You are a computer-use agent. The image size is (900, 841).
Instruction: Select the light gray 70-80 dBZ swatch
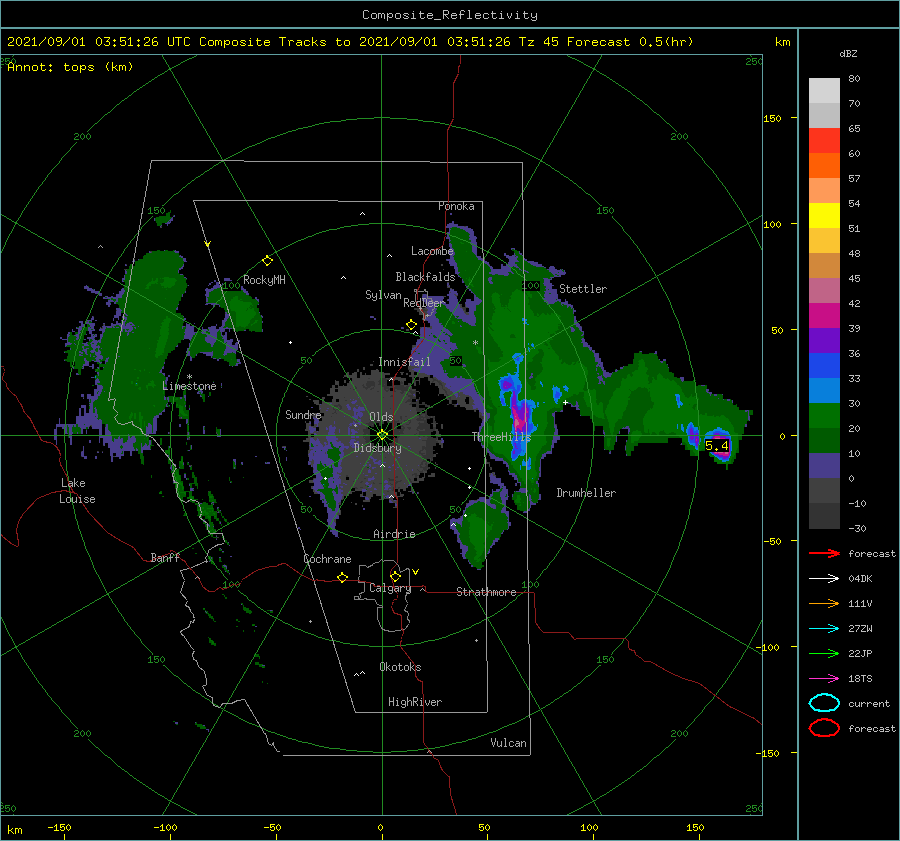824,90
